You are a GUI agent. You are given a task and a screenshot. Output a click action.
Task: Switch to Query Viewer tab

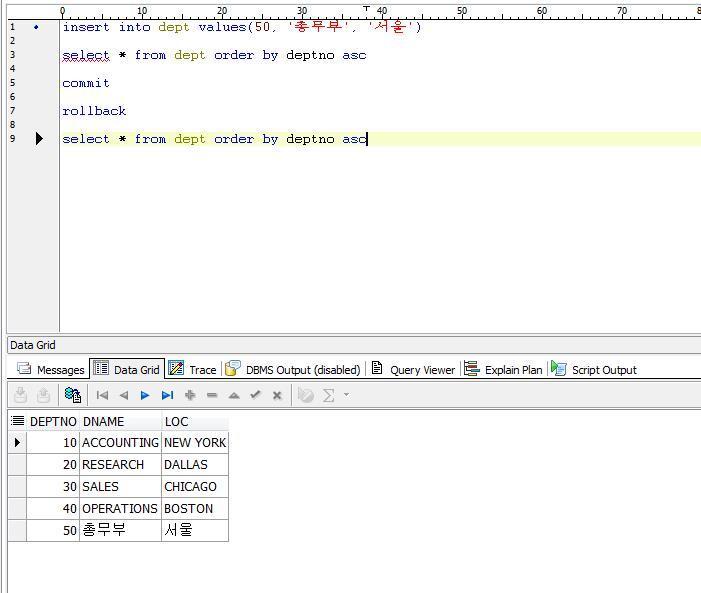coord(413,369)
